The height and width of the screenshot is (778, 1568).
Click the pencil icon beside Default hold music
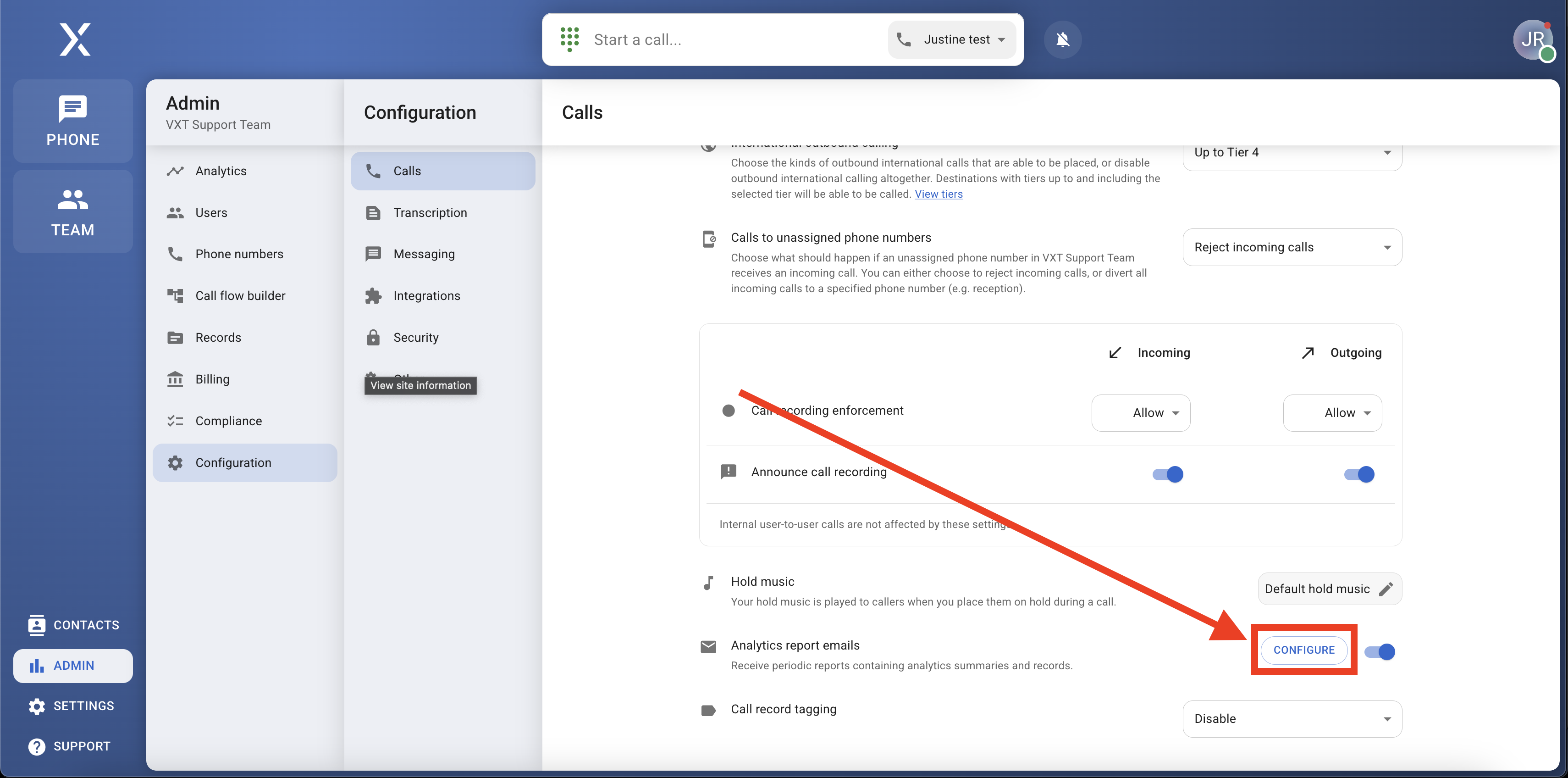coord(1386,589)
